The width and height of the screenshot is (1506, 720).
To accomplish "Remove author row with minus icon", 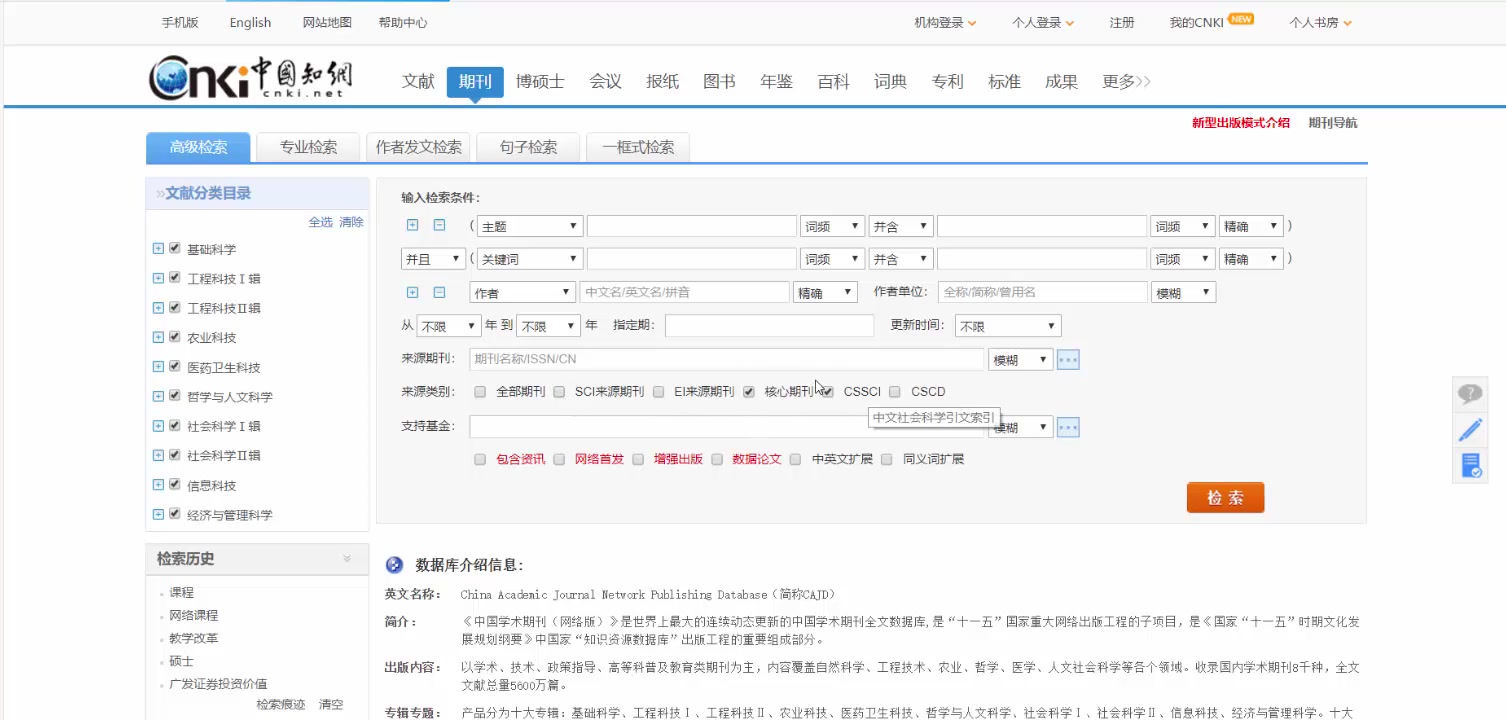I will pos(438,292).
